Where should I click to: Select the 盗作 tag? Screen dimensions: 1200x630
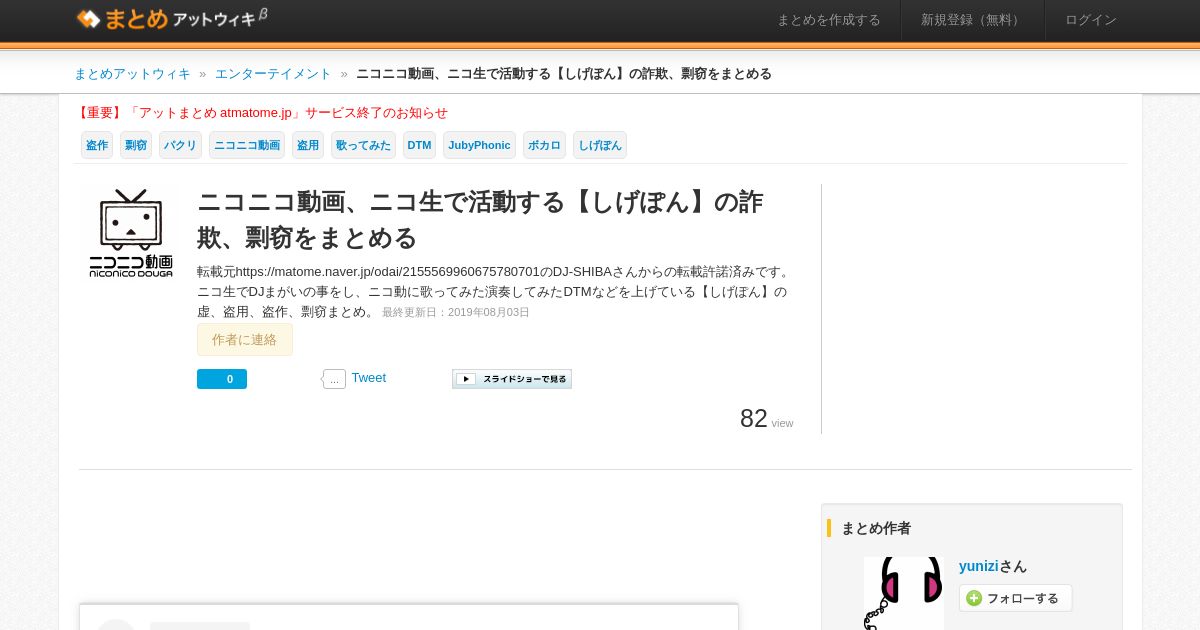pos(97,145)
